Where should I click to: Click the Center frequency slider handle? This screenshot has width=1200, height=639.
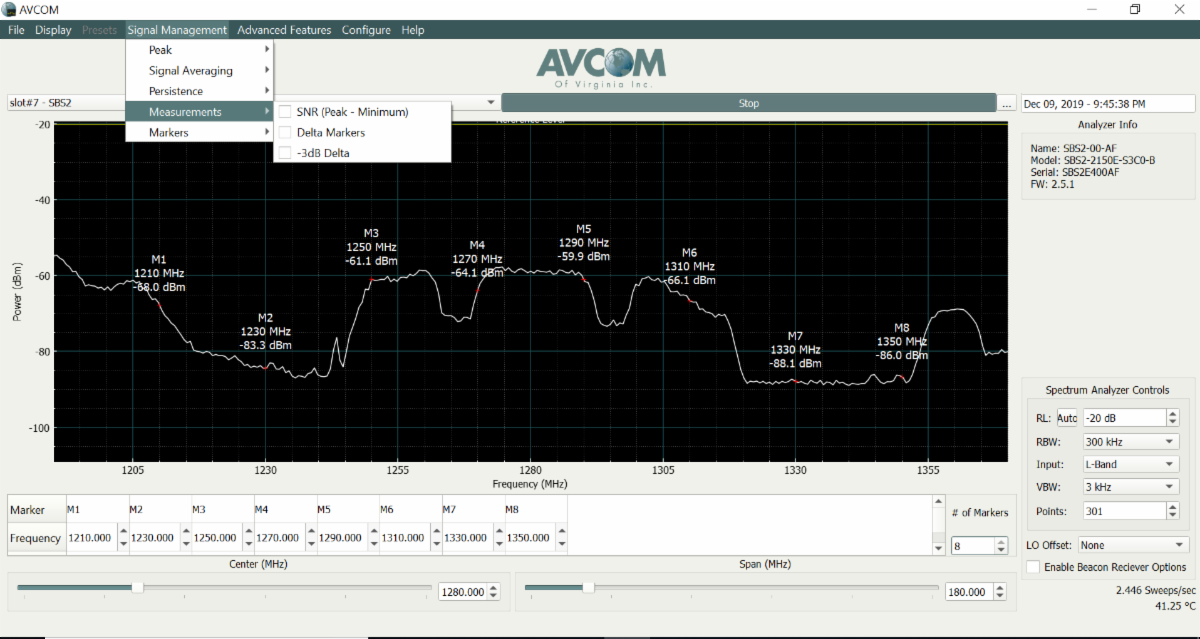tap(138, 587)
